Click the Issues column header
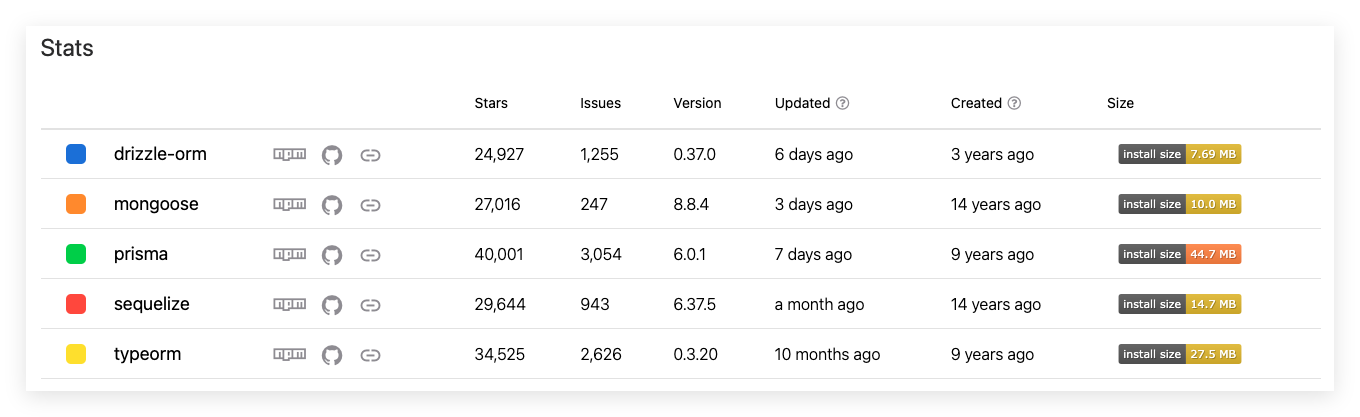1360x417 pixels. pos(600,103)
